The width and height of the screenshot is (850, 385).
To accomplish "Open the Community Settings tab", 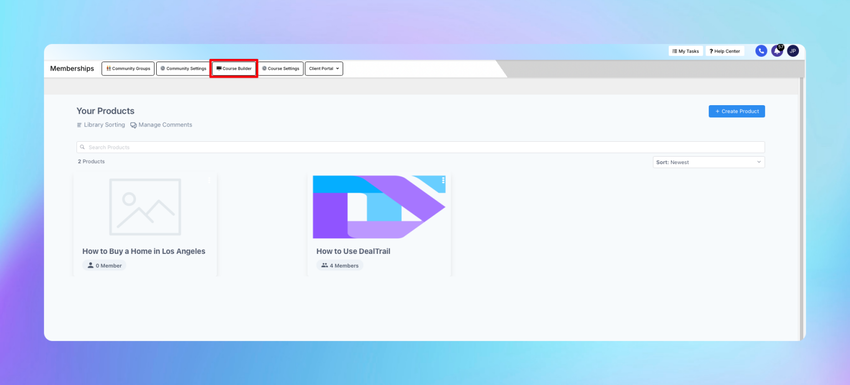I will coord(183,69).
